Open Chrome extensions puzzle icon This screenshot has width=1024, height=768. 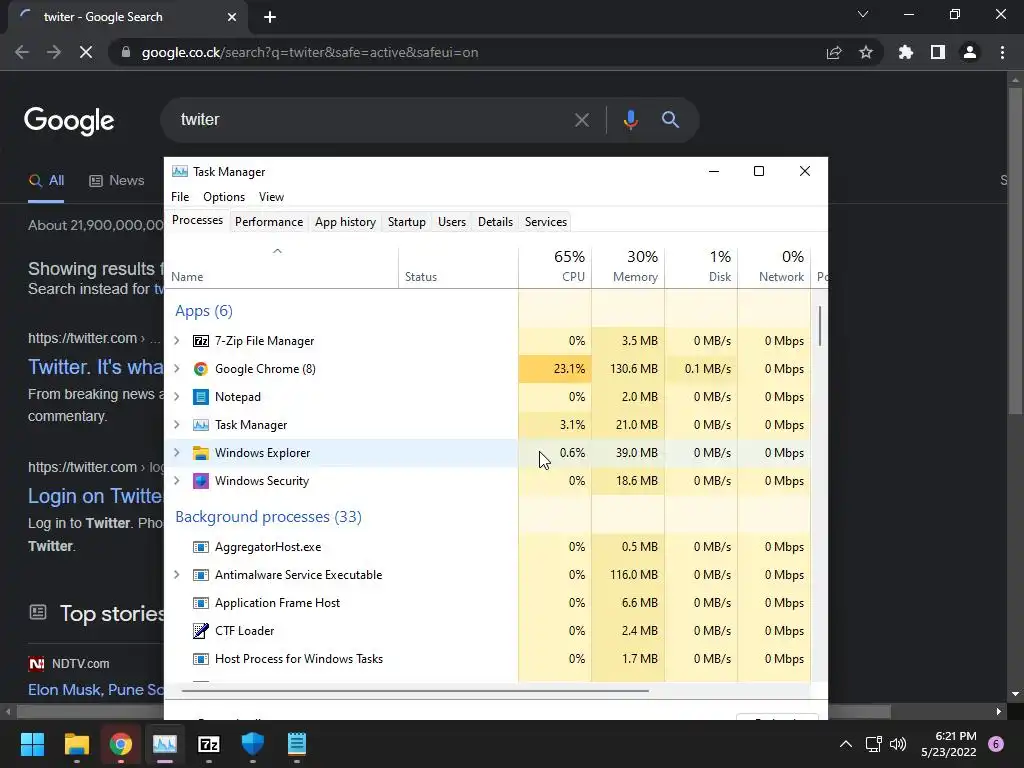point(905,52)
